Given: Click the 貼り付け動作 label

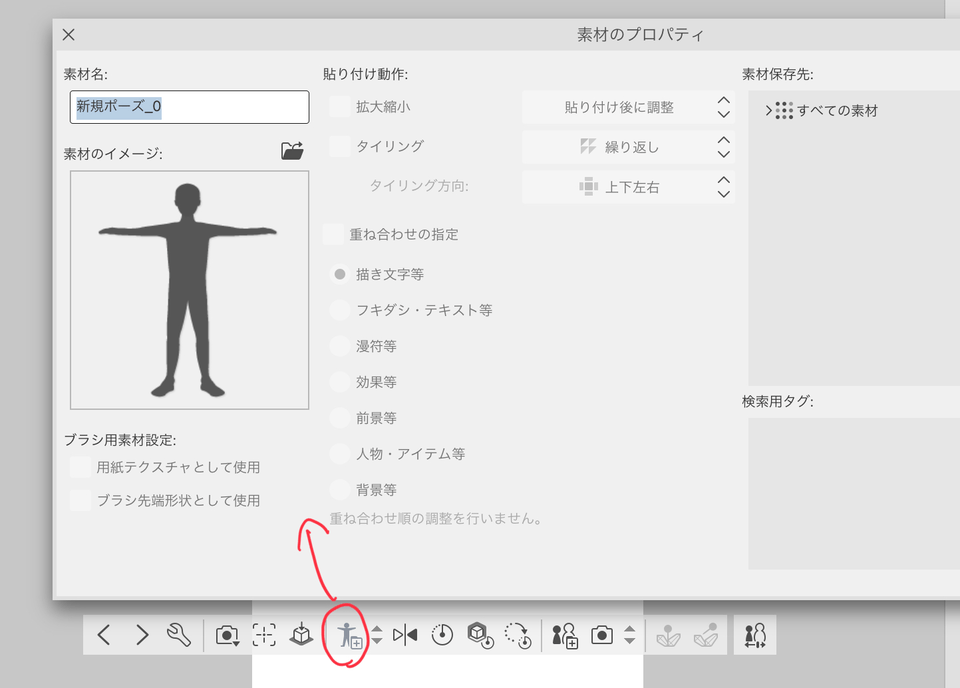Looking at the screenshot, I should pos(366,74).
